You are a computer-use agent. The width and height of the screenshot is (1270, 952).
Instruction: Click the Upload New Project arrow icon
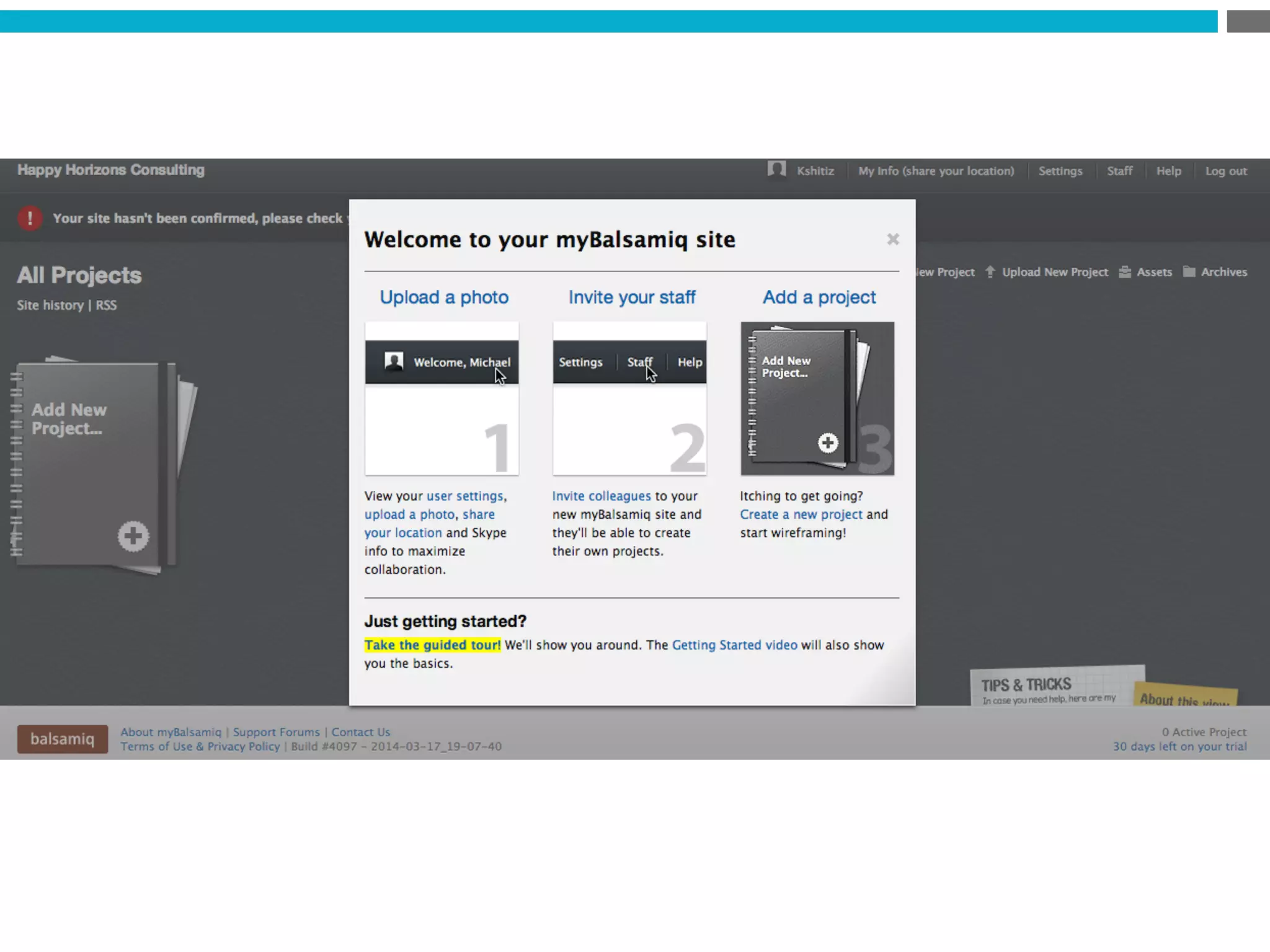point(990,271)
